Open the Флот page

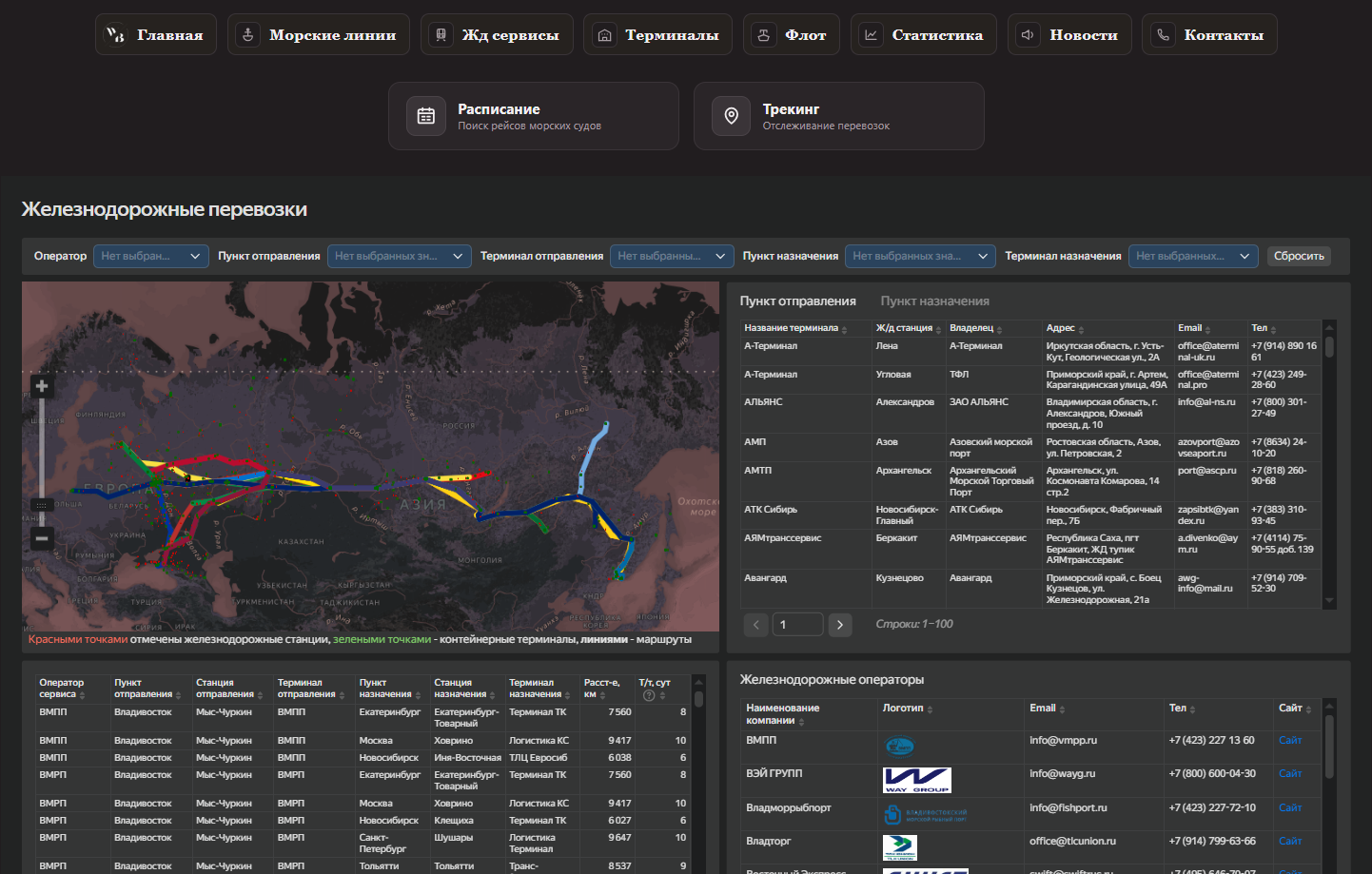coord(792,35)
